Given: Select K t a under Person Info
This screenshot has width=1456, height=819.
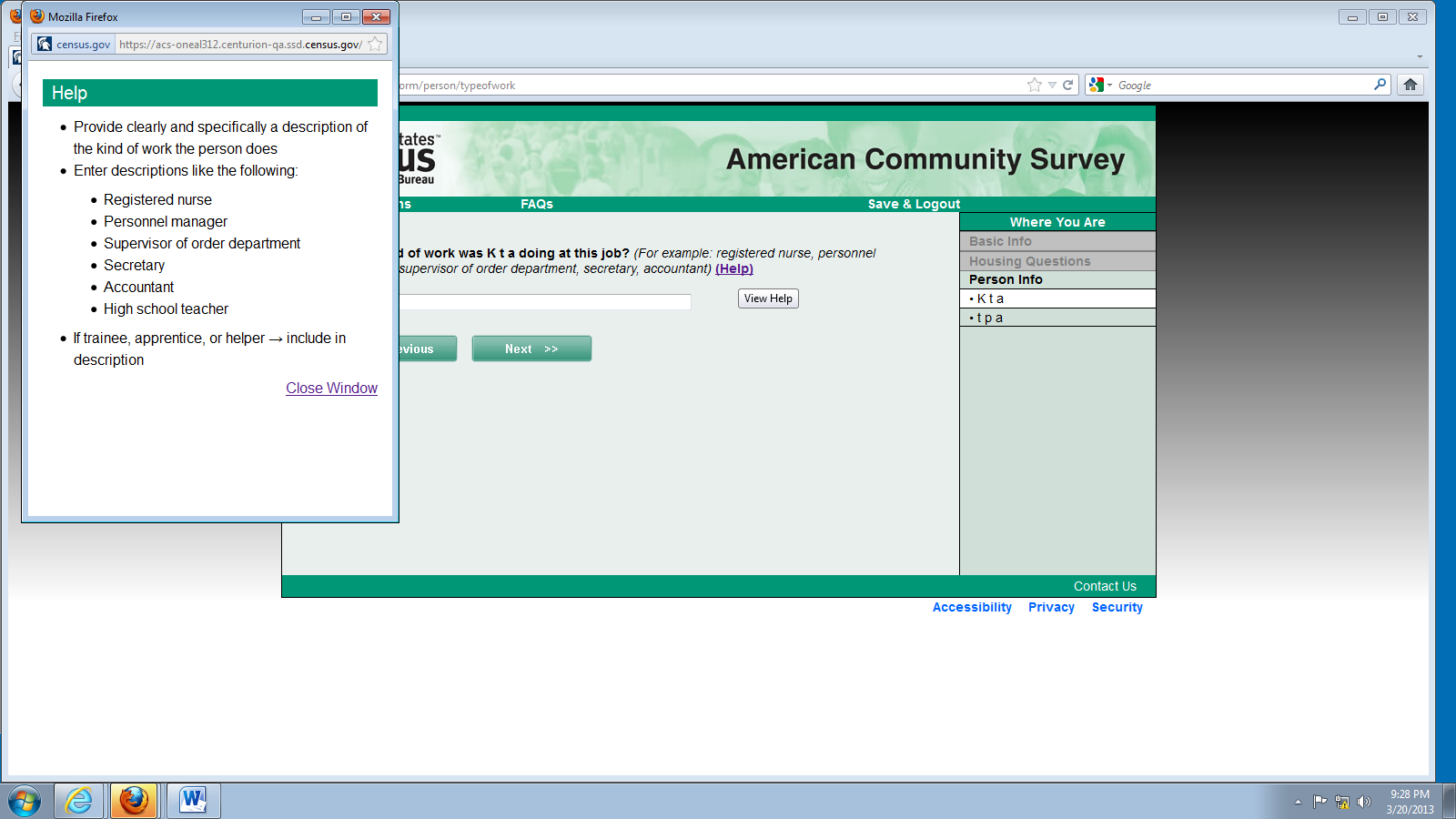Looking at the screenshot, I should tap(990, 298).
